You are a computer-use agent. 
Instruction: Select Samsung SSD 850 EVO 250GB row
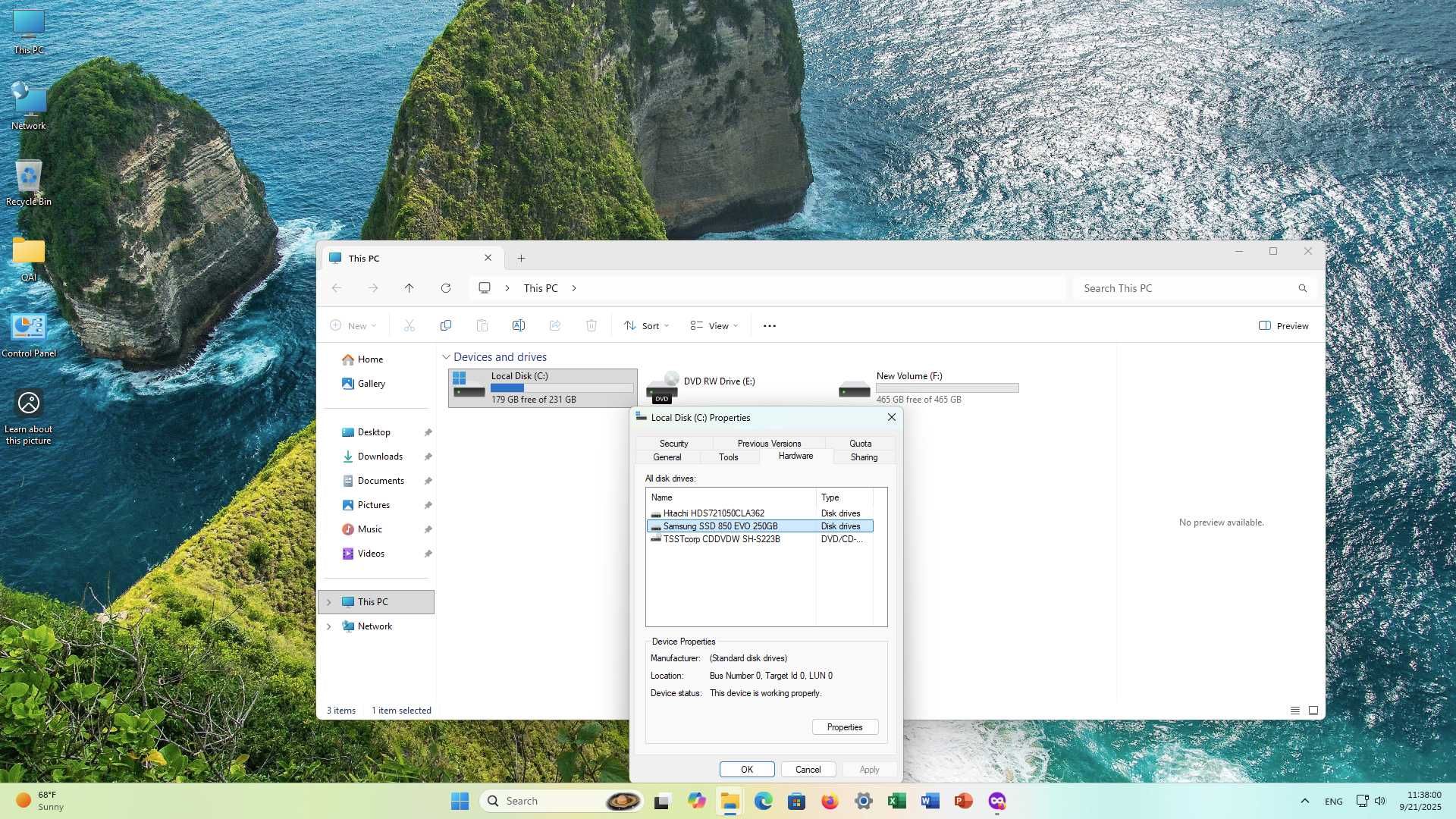coord(759,526)
